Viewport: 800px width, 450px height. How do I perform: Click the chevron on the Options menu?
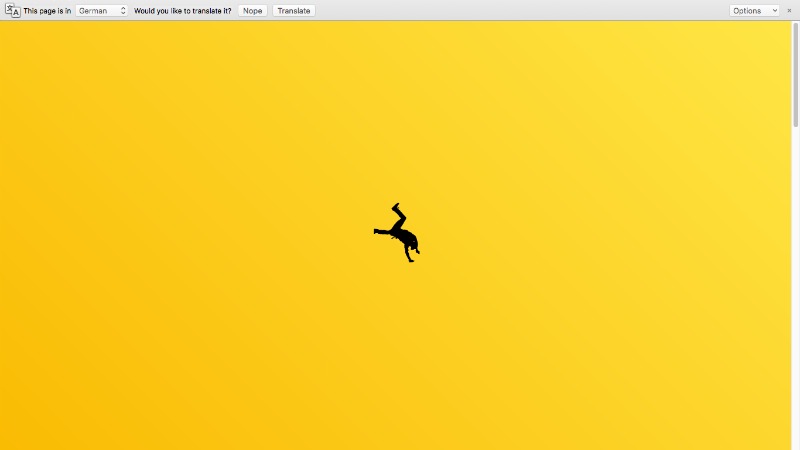click(x=774, y=10)
